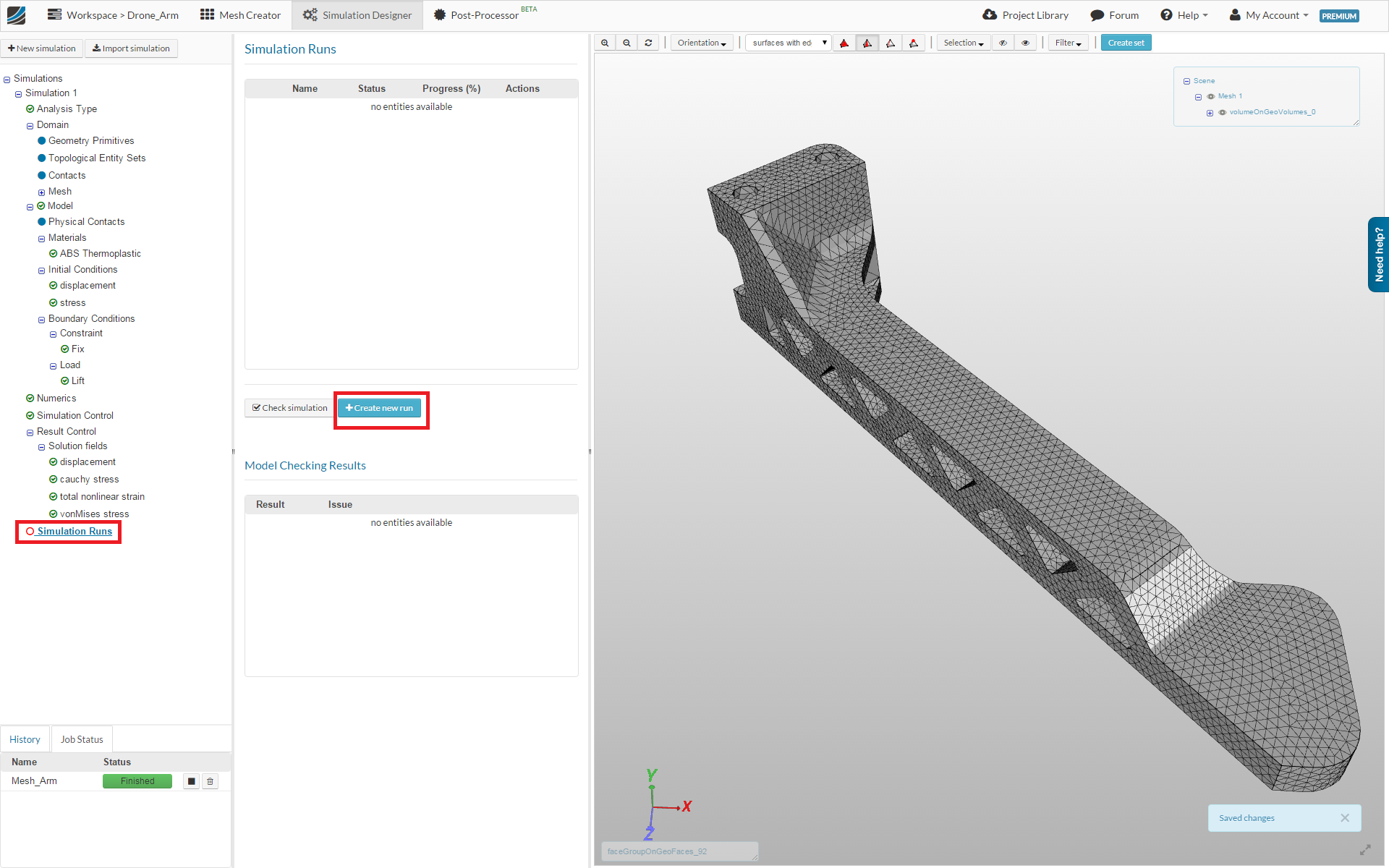
Task: Toggle volumeOnGeoVolumes_0 visibility eye
Action: (x=1223, y=112)
